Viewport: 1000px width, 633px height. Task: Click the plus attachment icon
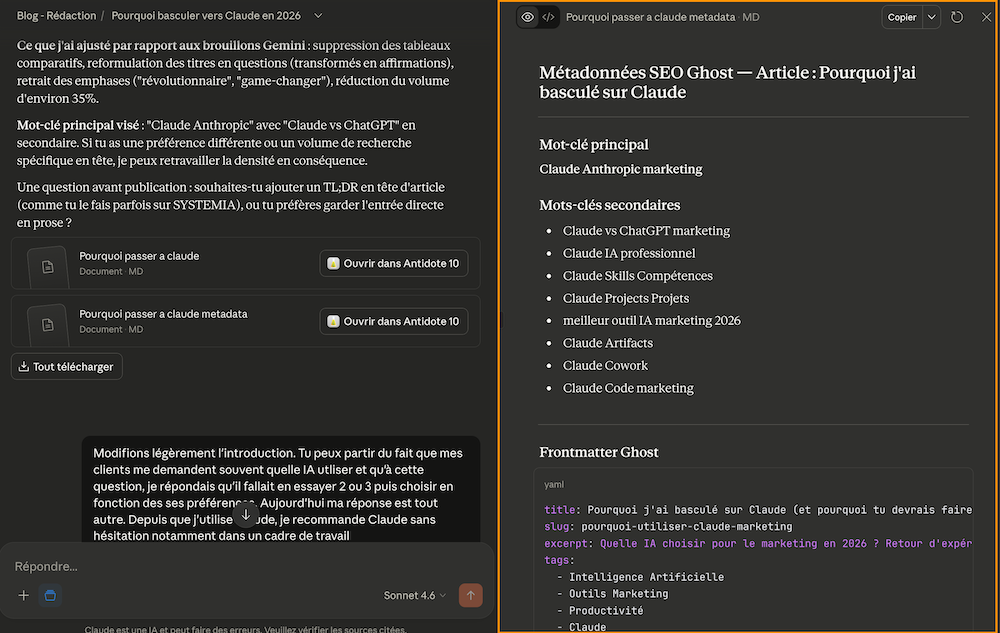point(24,595)
